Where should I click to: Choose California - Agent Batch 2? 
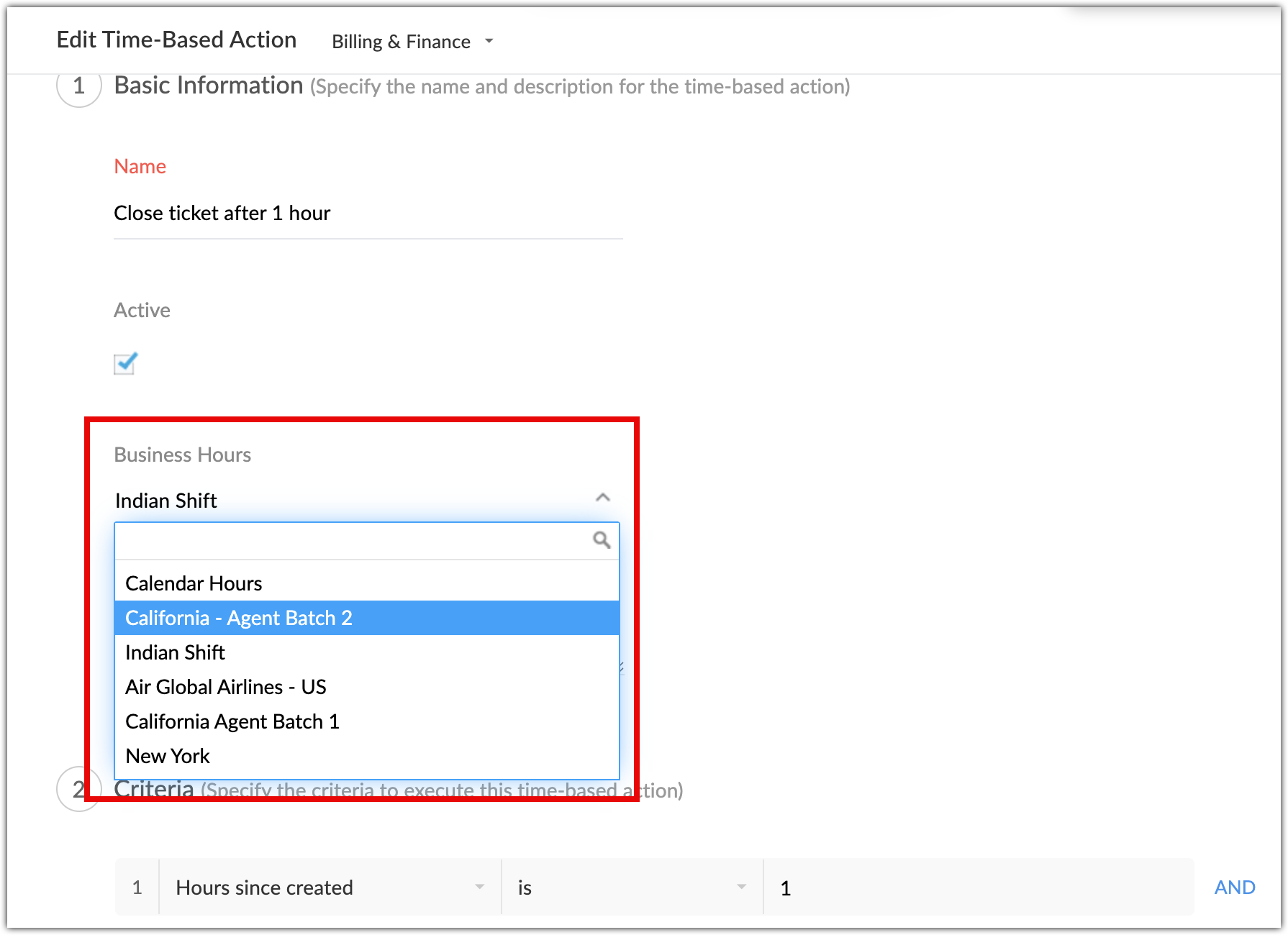click(239, 618)
